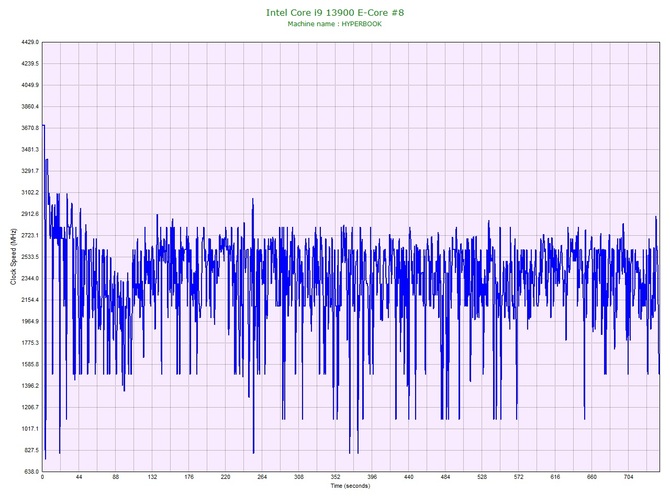
Task: Click the 3291.7 y-axis value
Action: [x=30, y=171]
